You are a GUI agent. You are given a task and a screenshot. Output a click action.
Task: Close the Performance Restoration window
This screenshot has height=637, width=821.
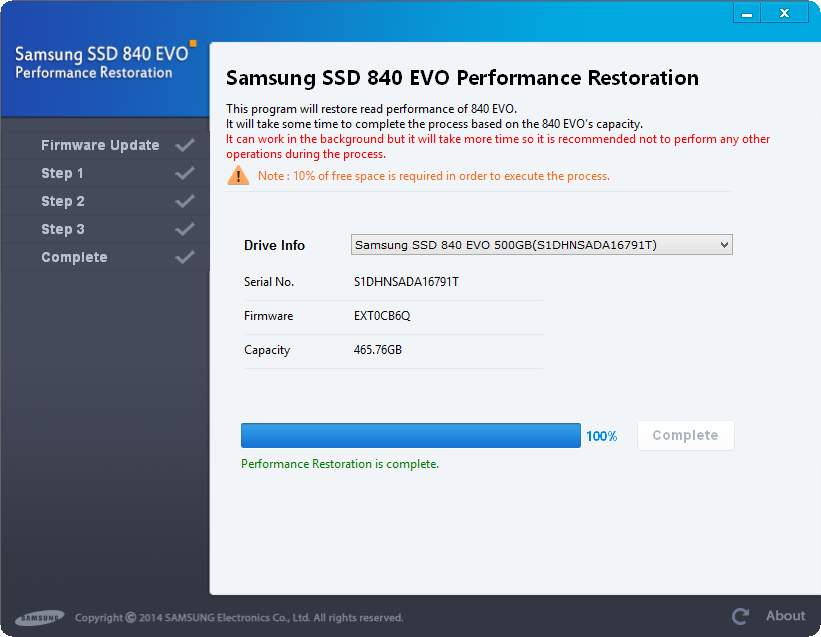[x=785, y=13]
